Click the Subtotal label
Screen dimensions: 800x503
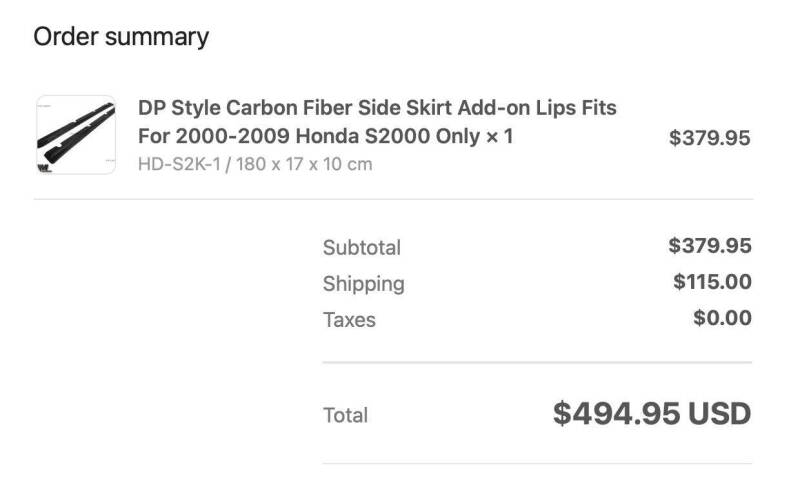362,247
